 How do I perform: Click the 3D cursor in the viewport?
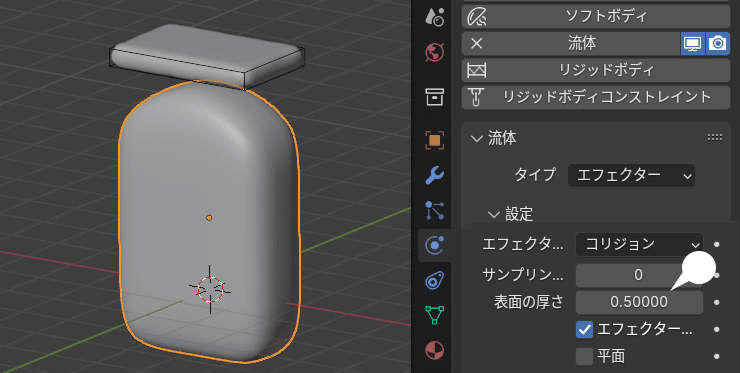tap(210, 289)
